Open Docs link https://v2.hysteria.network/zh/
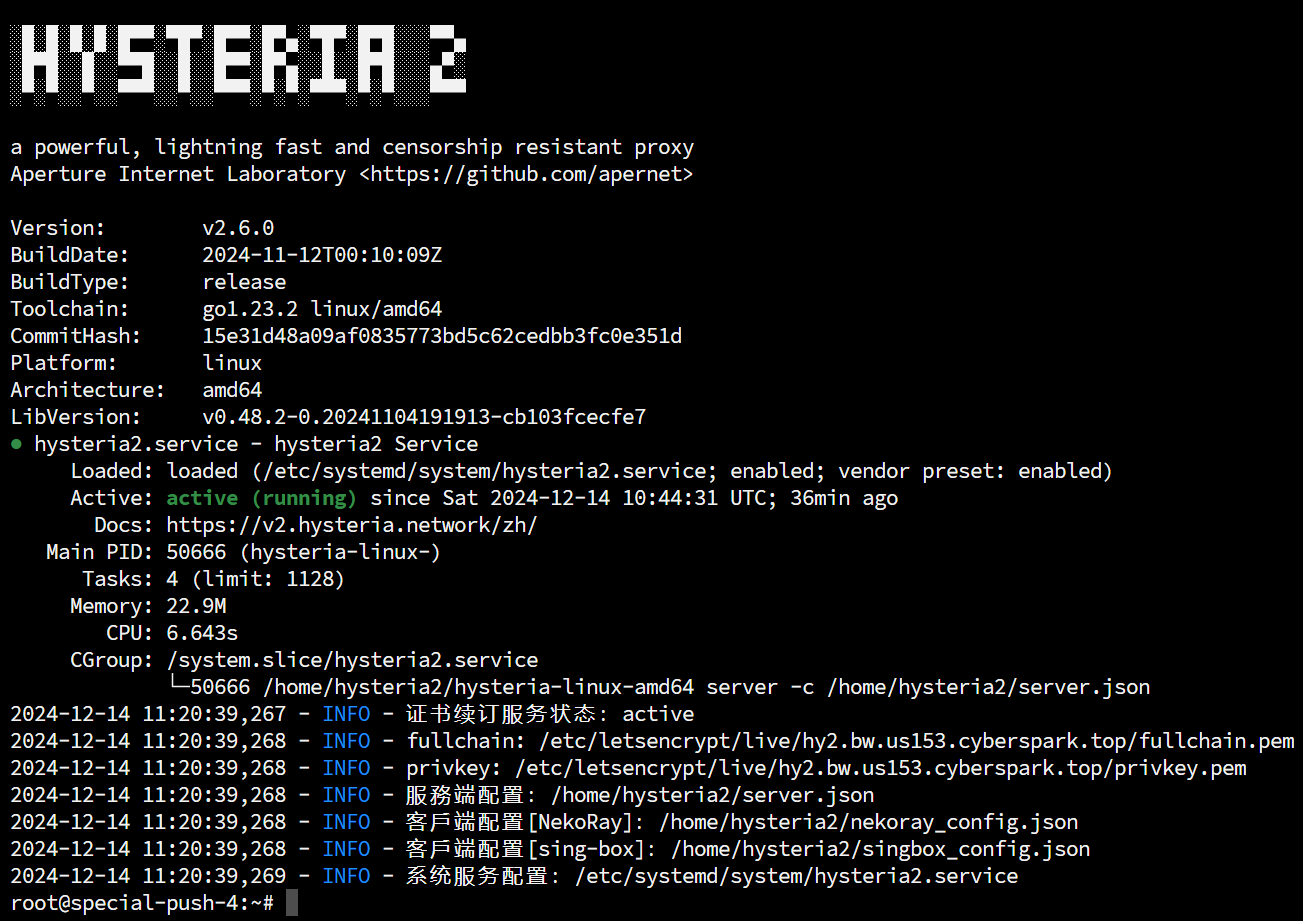The image size is (1303, 921). point(352,525)
